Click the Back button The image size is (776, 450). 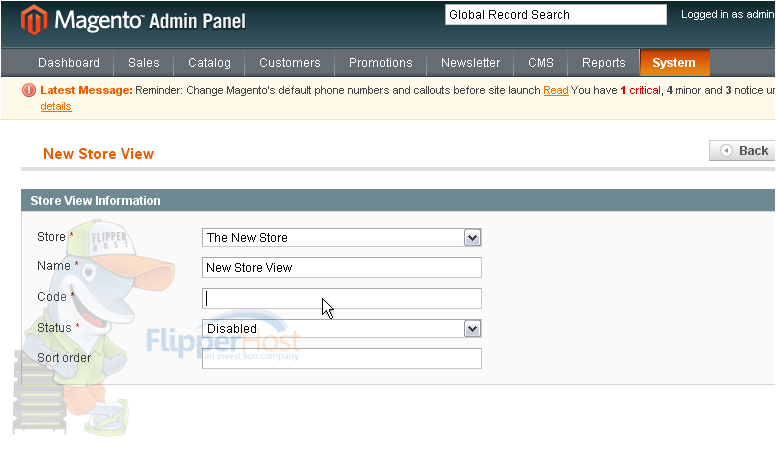[742, 150]
